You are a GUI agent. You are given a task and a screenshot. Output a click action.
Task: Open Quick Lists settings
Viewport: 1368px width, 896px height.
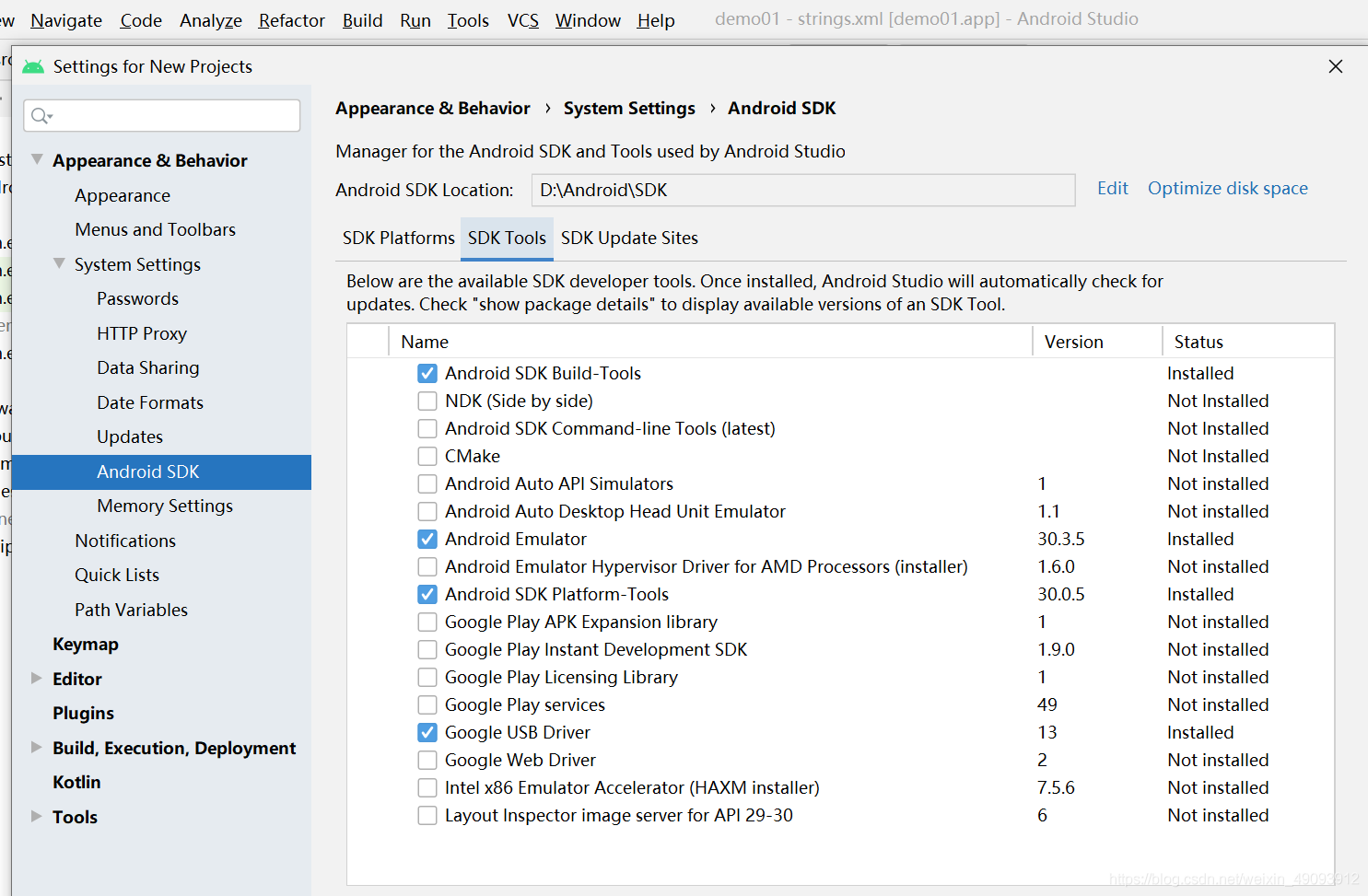[x=117, y=575]
